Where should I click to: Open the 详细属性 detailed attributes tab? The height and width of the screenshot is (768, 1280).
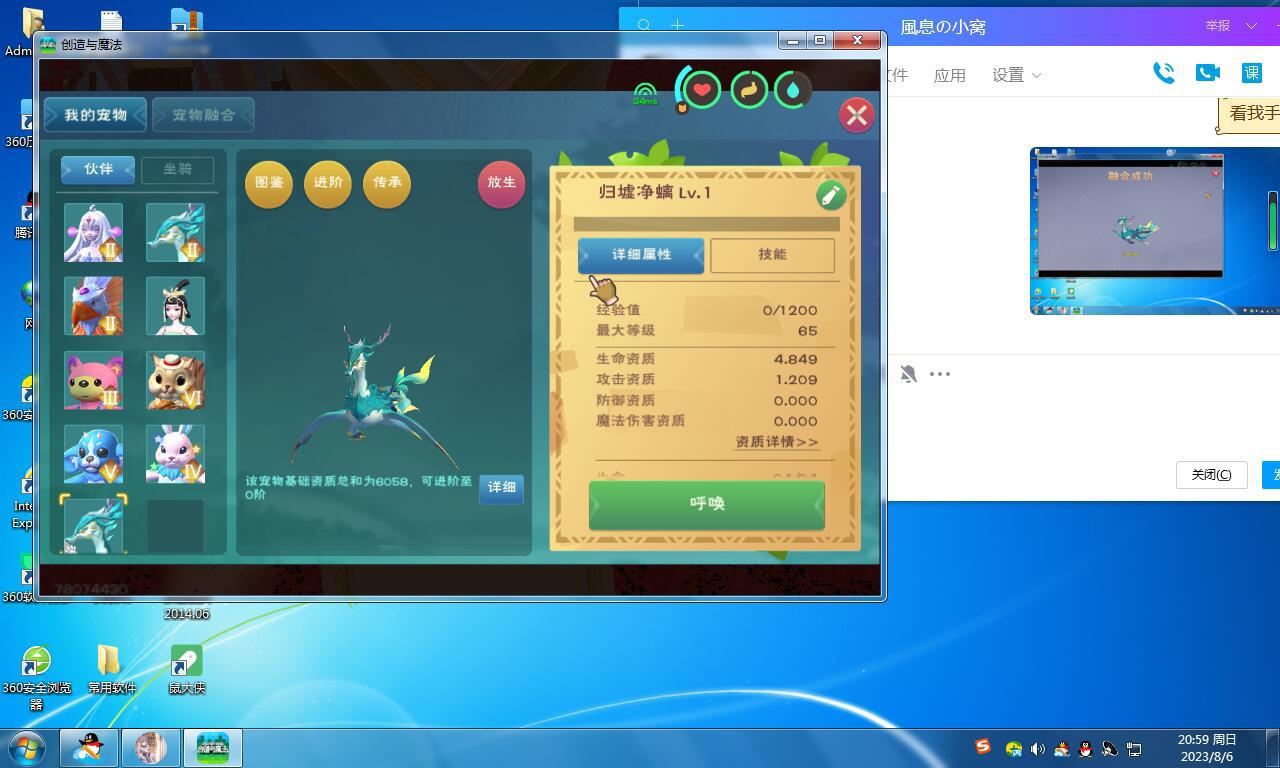click(x=641, y=255)
